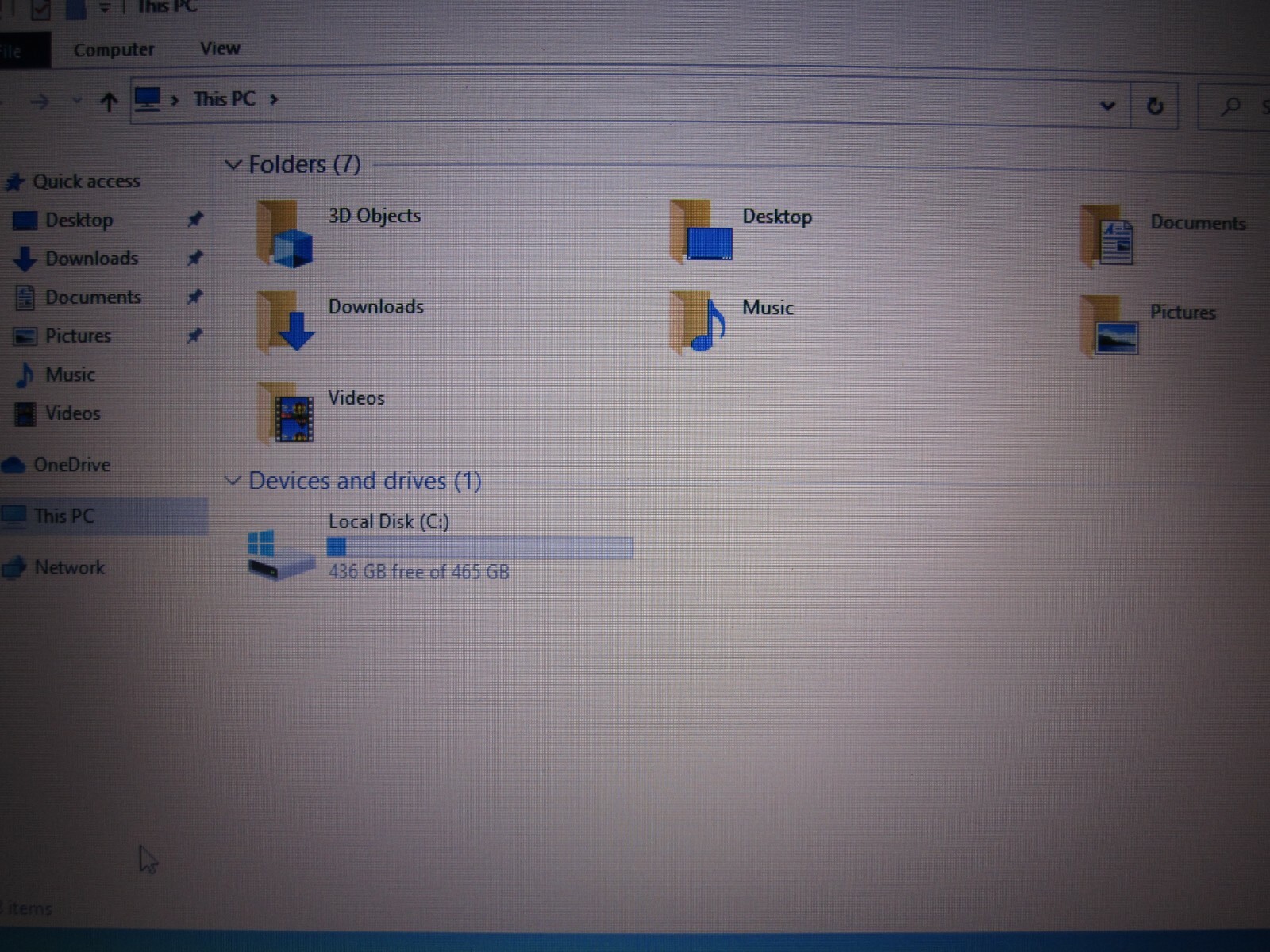Click the Devices and drives (1) heading
Viewport: 1270px width, 952px height.
(365, 481)
